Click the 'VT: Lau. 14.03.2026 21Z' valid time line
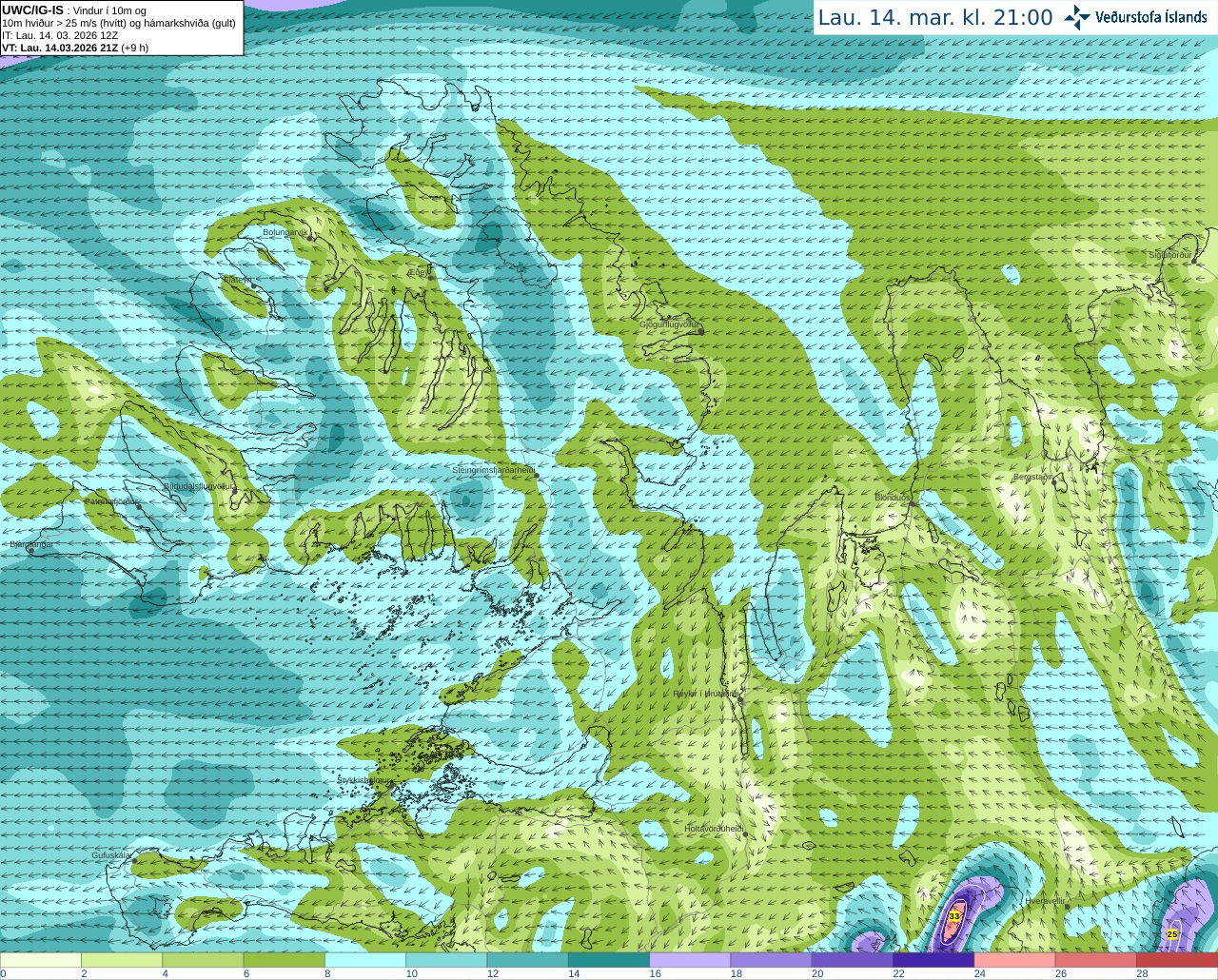Image resolution: width=1218 pixels, height=980 pixels. [x=60, y=48]
